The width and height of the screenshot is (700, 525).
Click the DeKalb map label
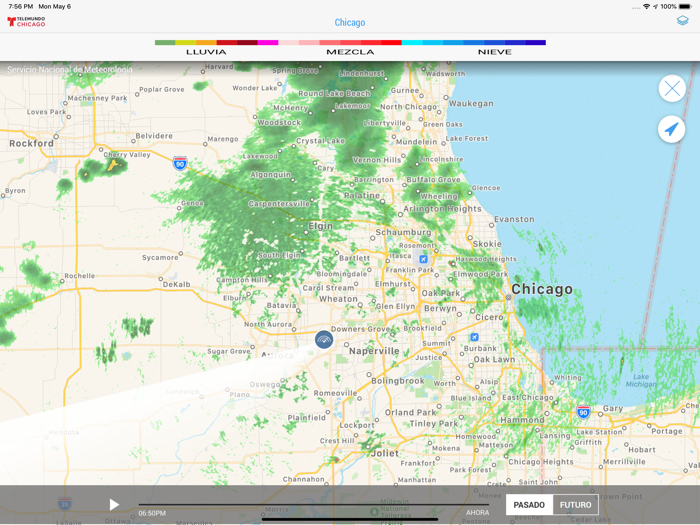pos(176,284)
